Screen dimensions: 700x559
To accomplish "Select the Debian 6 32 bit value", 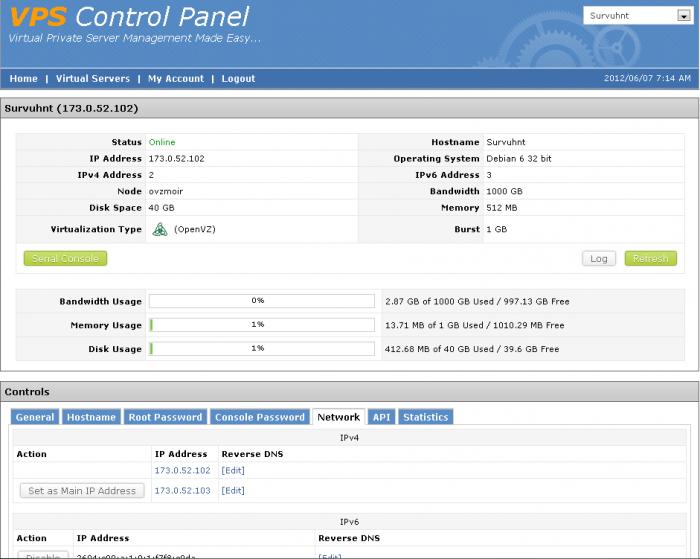I will pyautogui.click(x=519, y=159).
